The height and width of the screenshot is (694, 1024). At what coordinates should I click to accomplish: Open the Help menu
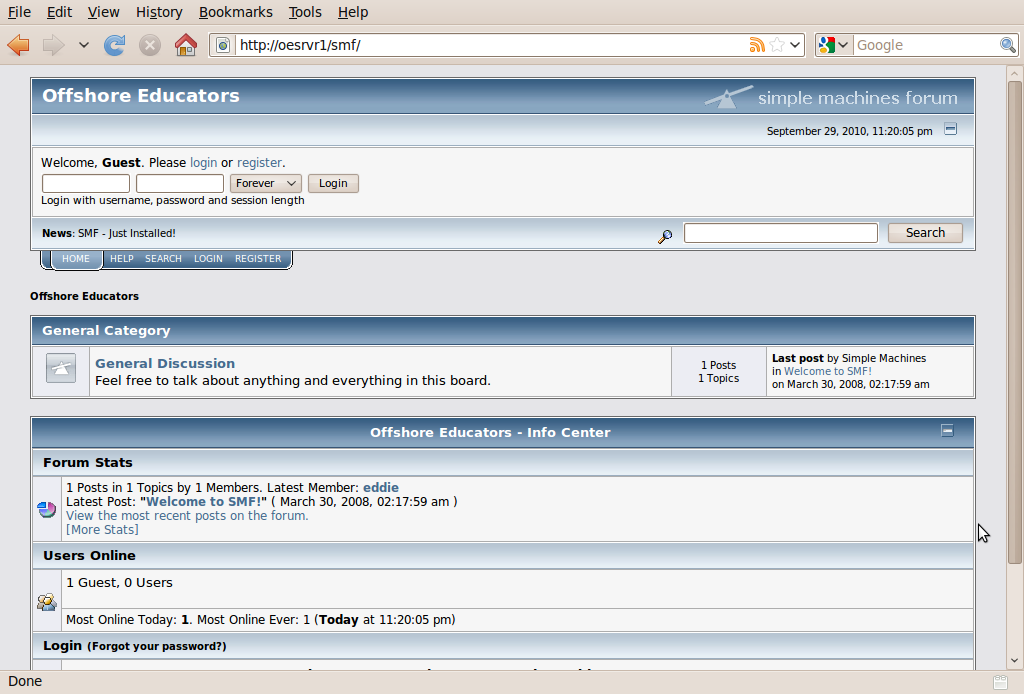point(353,12)
